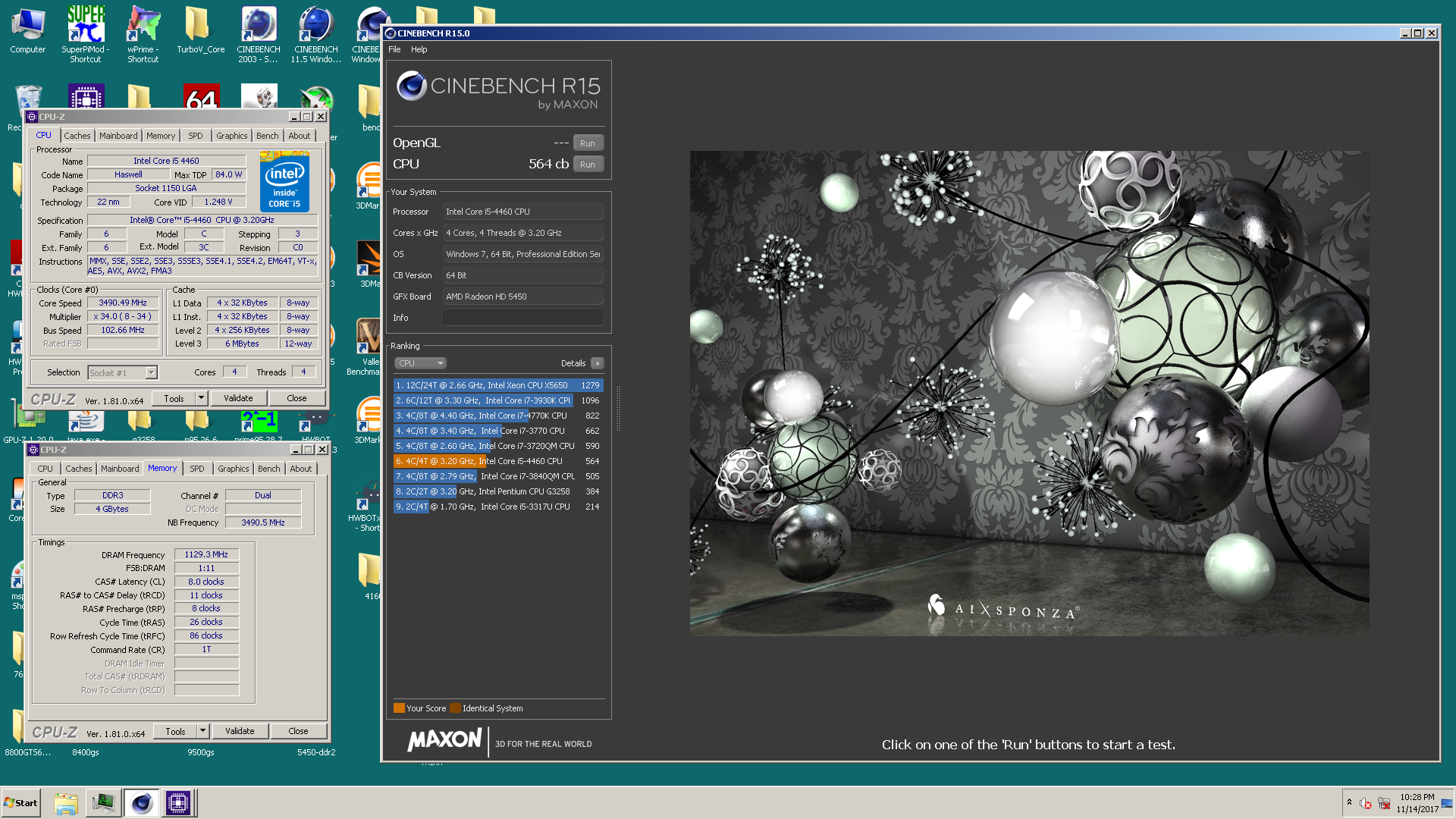Viewport: 1456px width, 819px height.
Task: Open the CPU ranking dropdown in Cinebench
Action: pyautogui.click(x=421, y=363)
